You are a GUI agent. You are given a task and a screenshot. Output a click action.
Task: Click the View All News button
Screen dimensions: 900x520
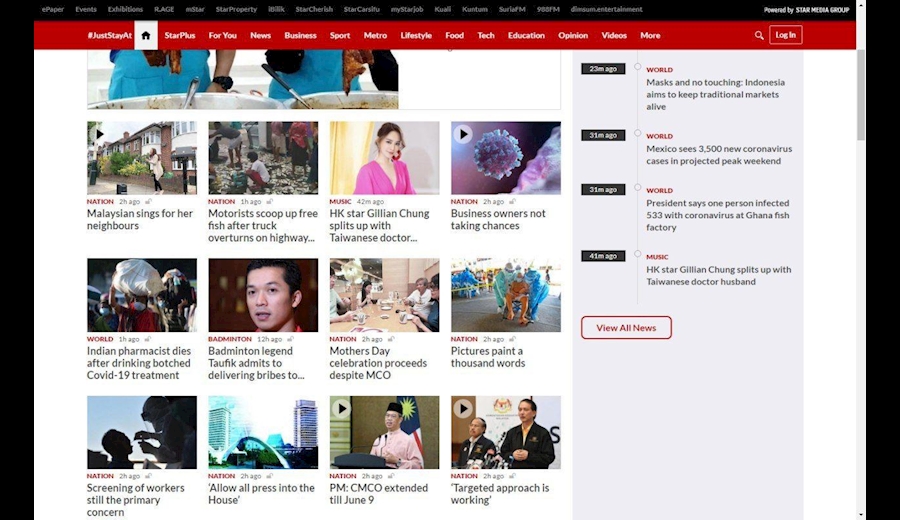[x=626, y=327]
